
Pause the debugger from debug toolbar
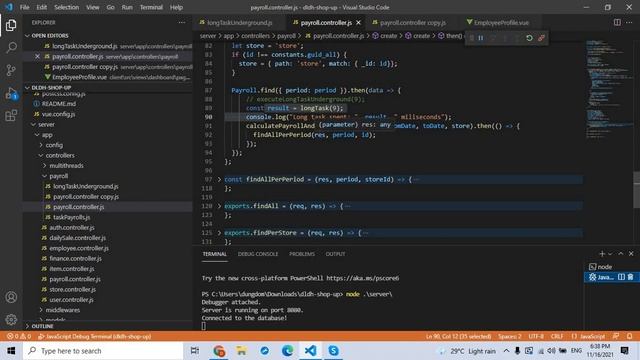(481, 38)
